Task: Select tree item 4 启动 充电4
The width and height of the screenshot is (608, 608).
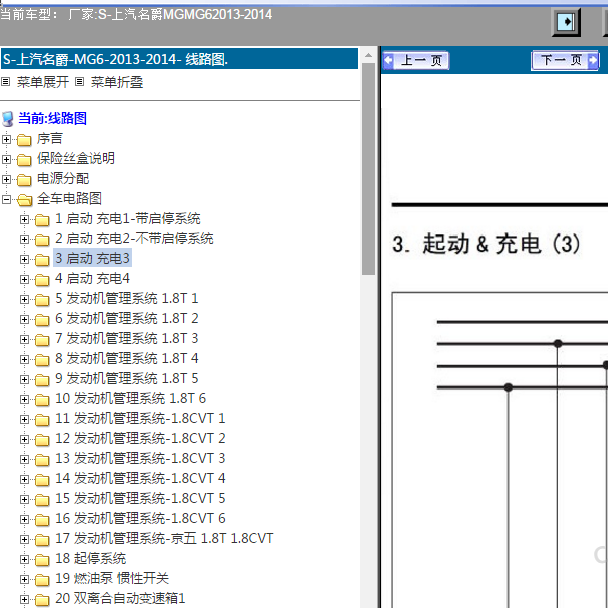Action: [x=92, y=278]
